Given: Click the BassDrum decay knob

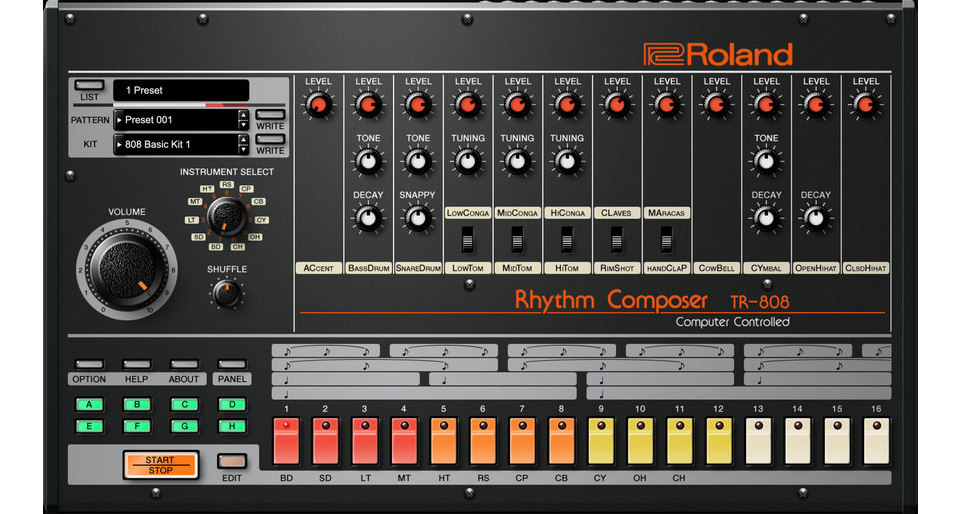Looking at the screenshot, I should [x=368, y=218].
